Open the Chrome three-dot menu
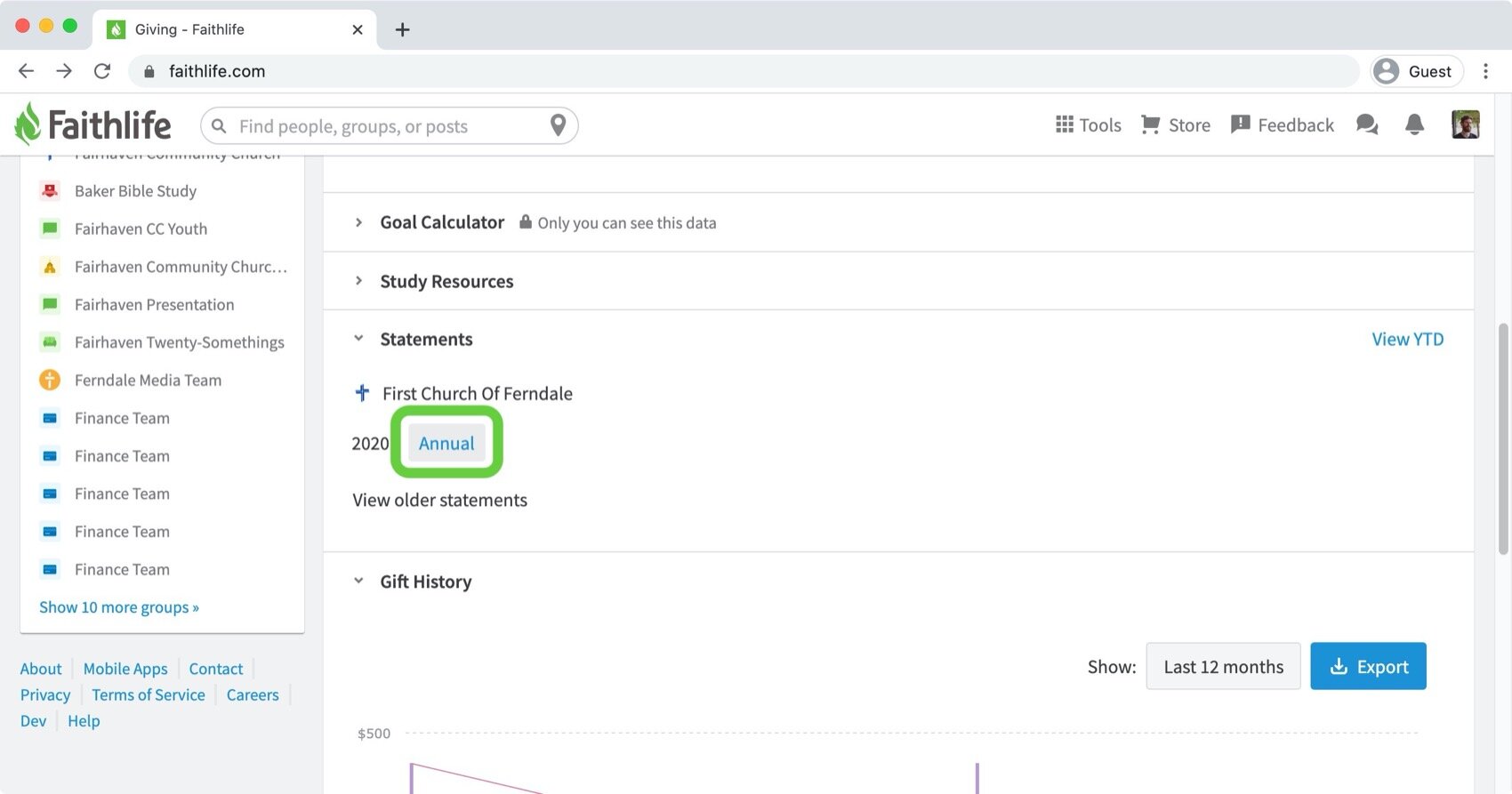 (x=1485, y=71)
